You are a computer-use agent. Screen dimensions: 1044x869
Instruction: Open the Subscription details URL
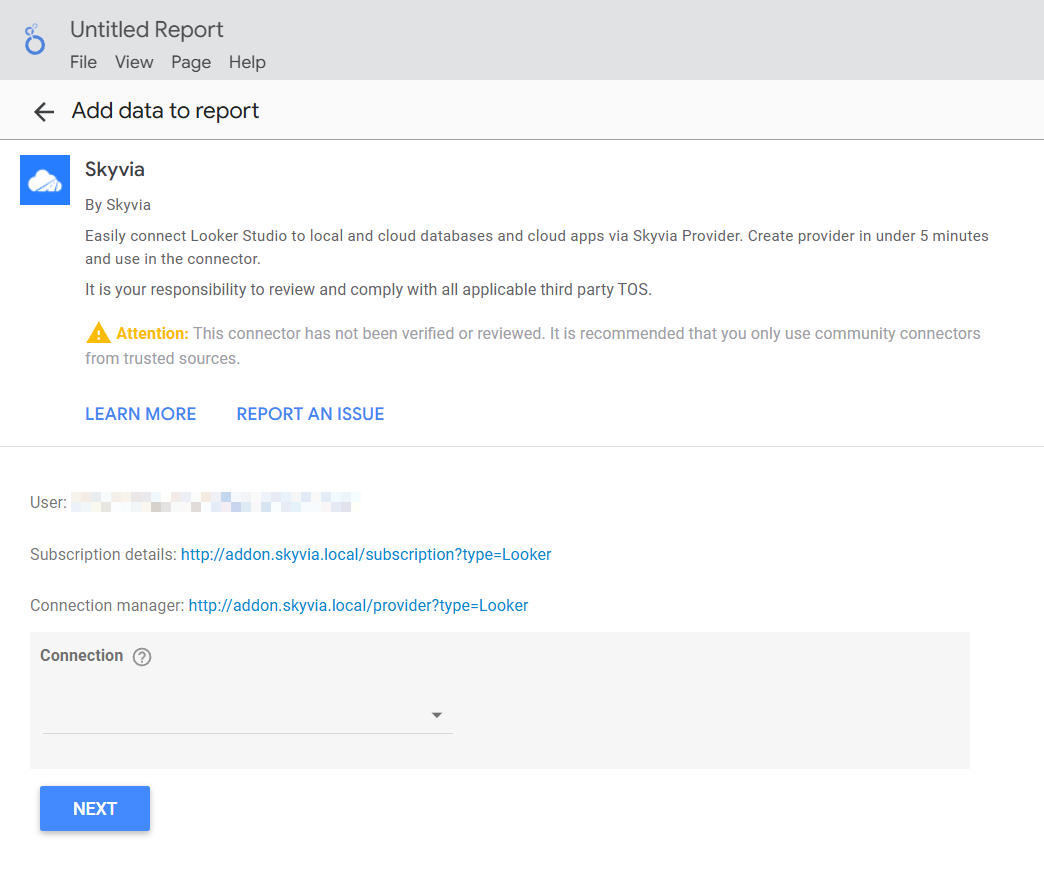coord(366,554)
